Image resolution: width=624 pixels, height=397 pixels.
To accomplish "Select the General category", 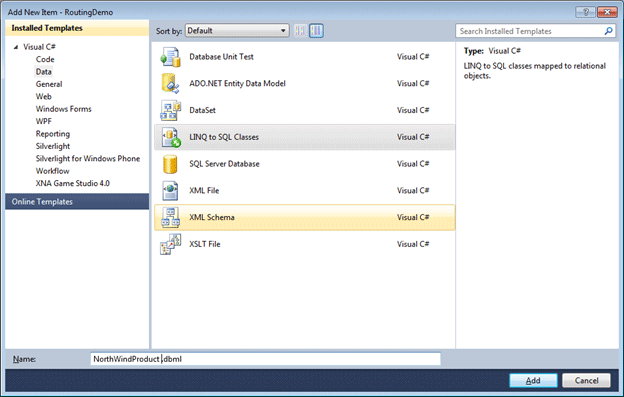I will pyautogui.click(x=49, y=84).
